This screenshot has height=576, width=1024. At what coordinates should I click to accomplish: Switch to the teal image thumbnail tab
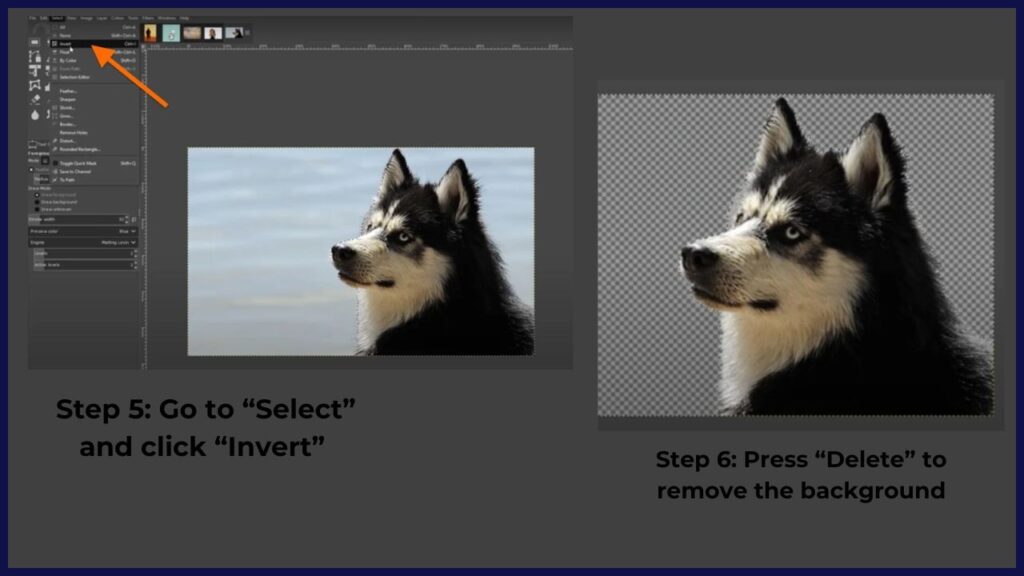tap(171, 33)
